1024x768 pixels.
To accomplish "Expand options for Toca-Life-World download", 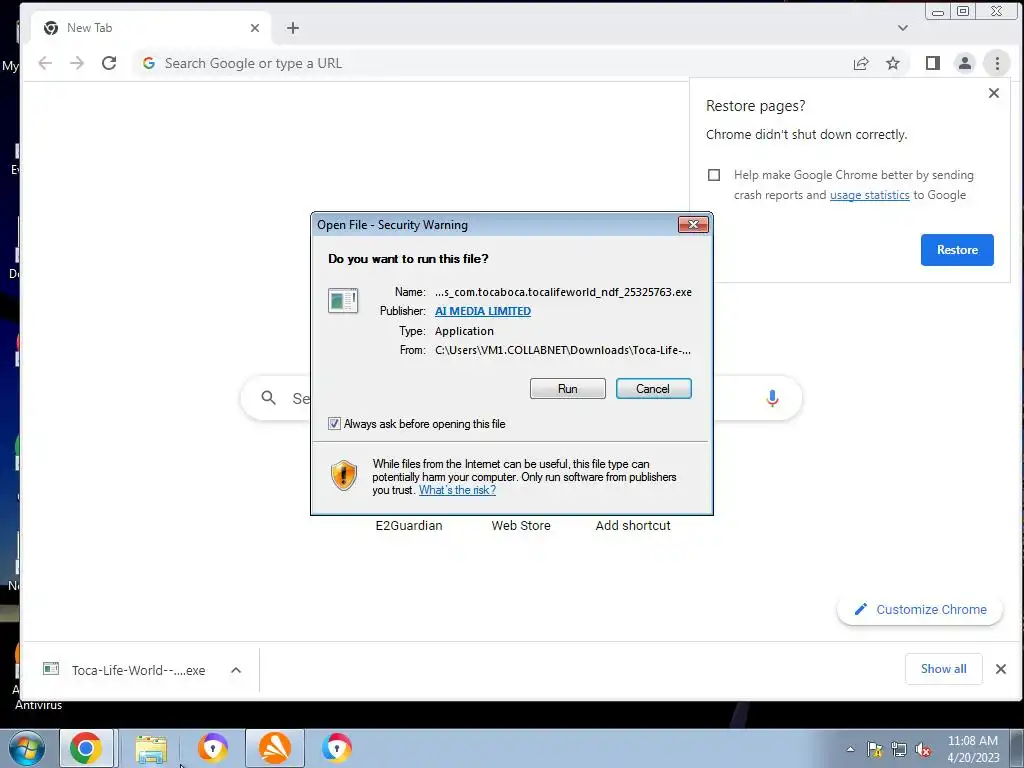I will 236,670.
